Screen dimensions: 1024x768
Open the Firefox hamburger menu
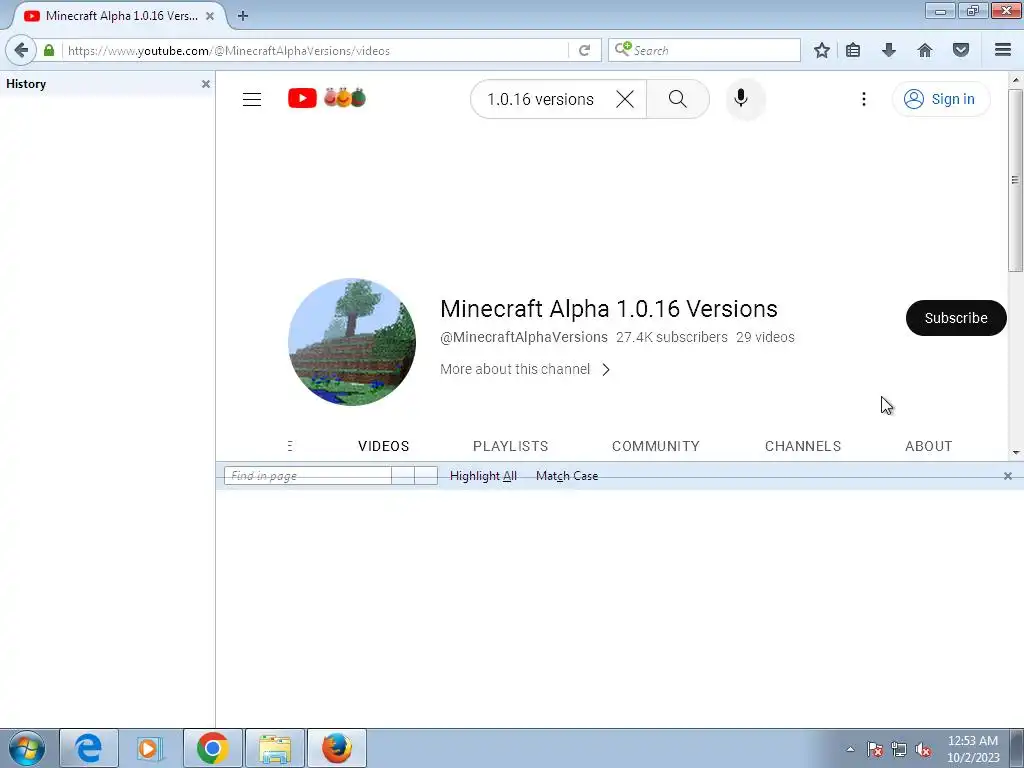coord(1003,50)
